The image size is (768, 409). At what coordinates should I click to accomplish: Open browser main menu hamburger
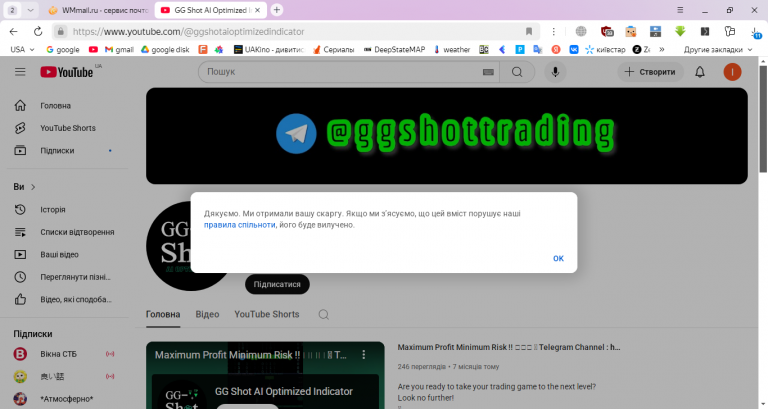[x=680, y=10]
